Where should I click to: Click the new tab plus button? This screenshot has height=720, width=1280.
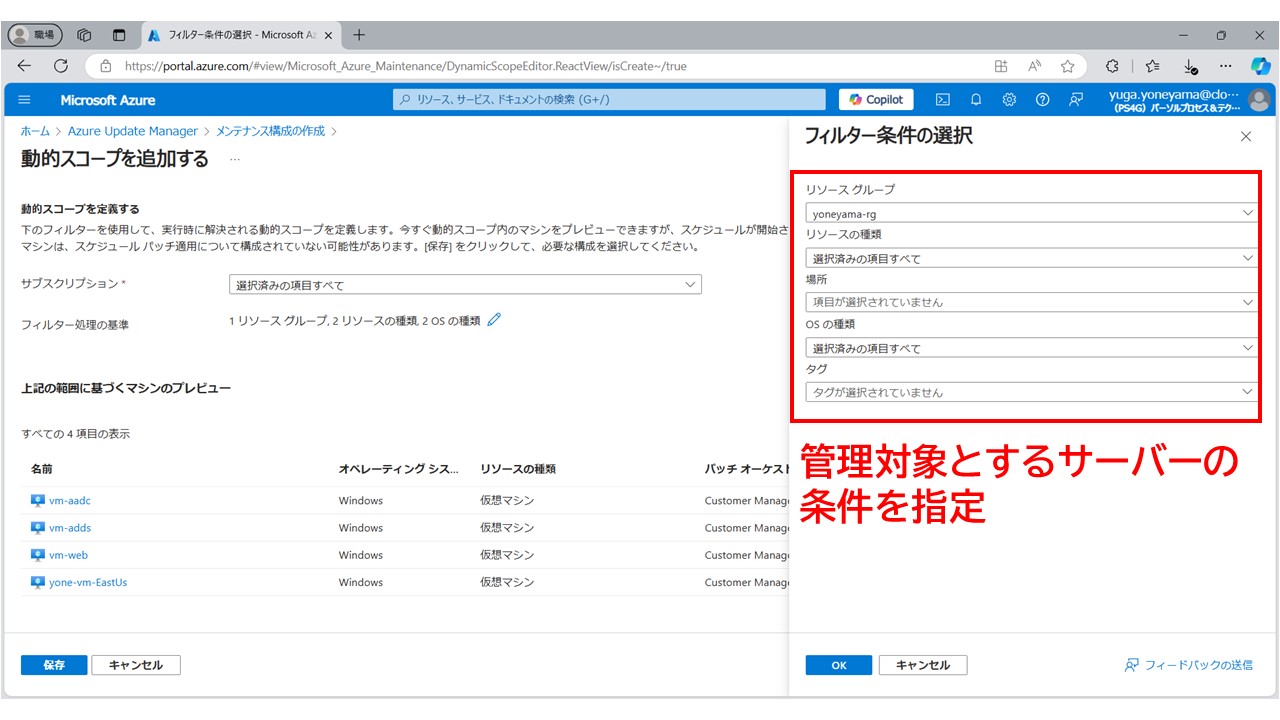[x=358, y=34]
